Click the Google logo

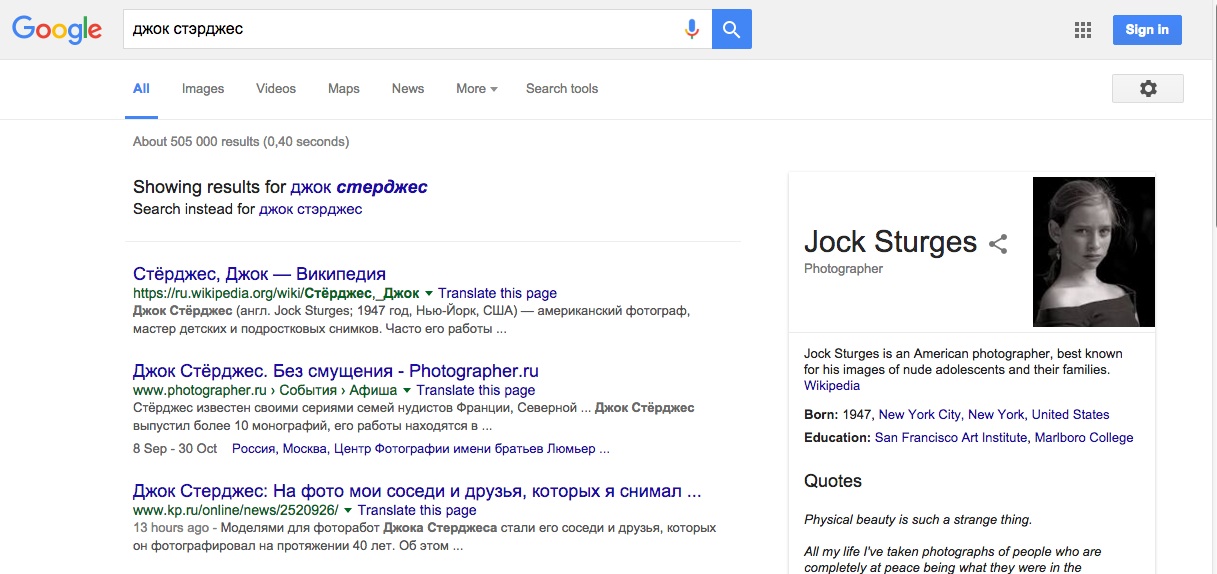pyautogui.click(x=57, y=30)
